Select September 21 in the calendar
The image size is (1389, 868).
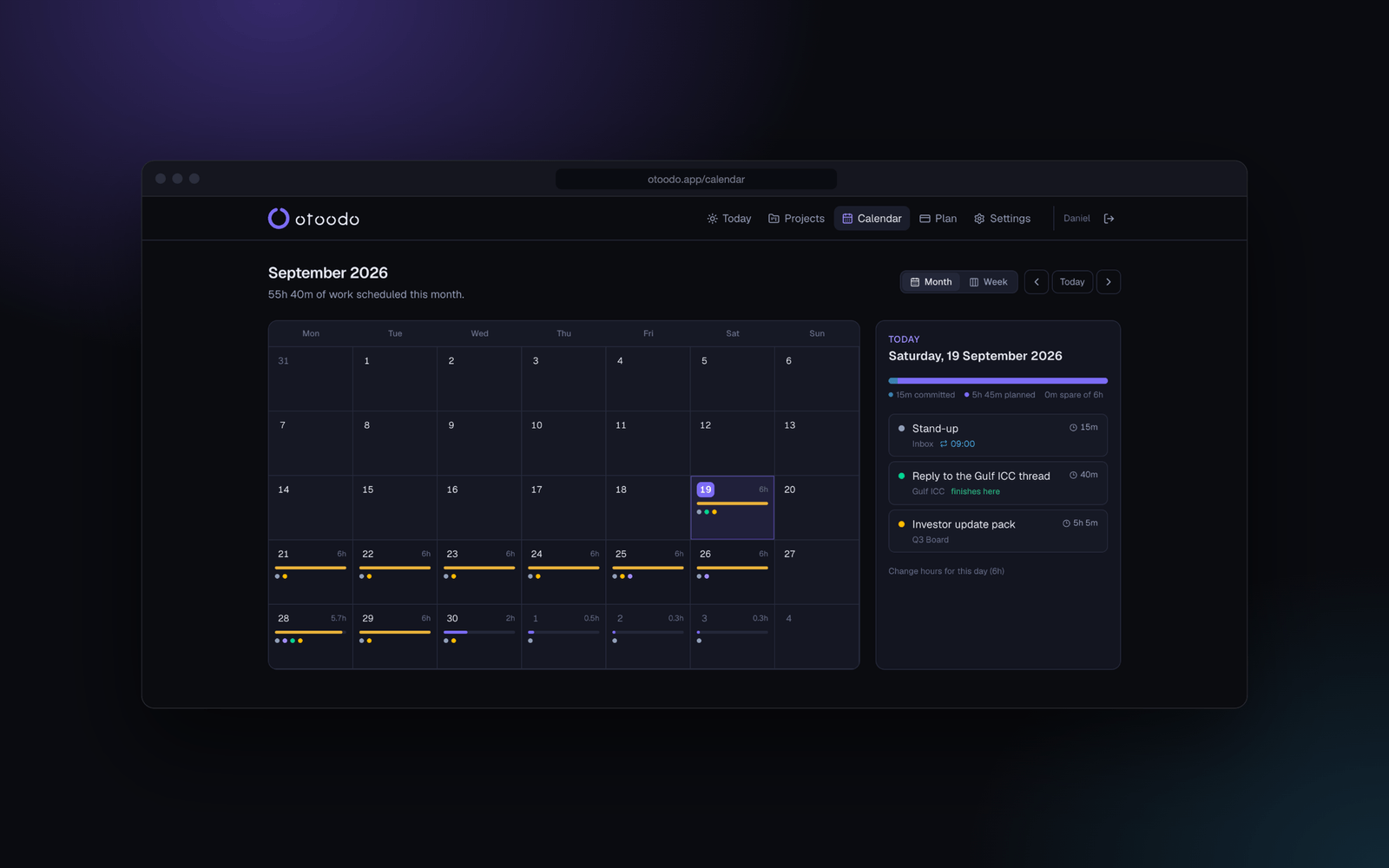[x=311, y=572]
